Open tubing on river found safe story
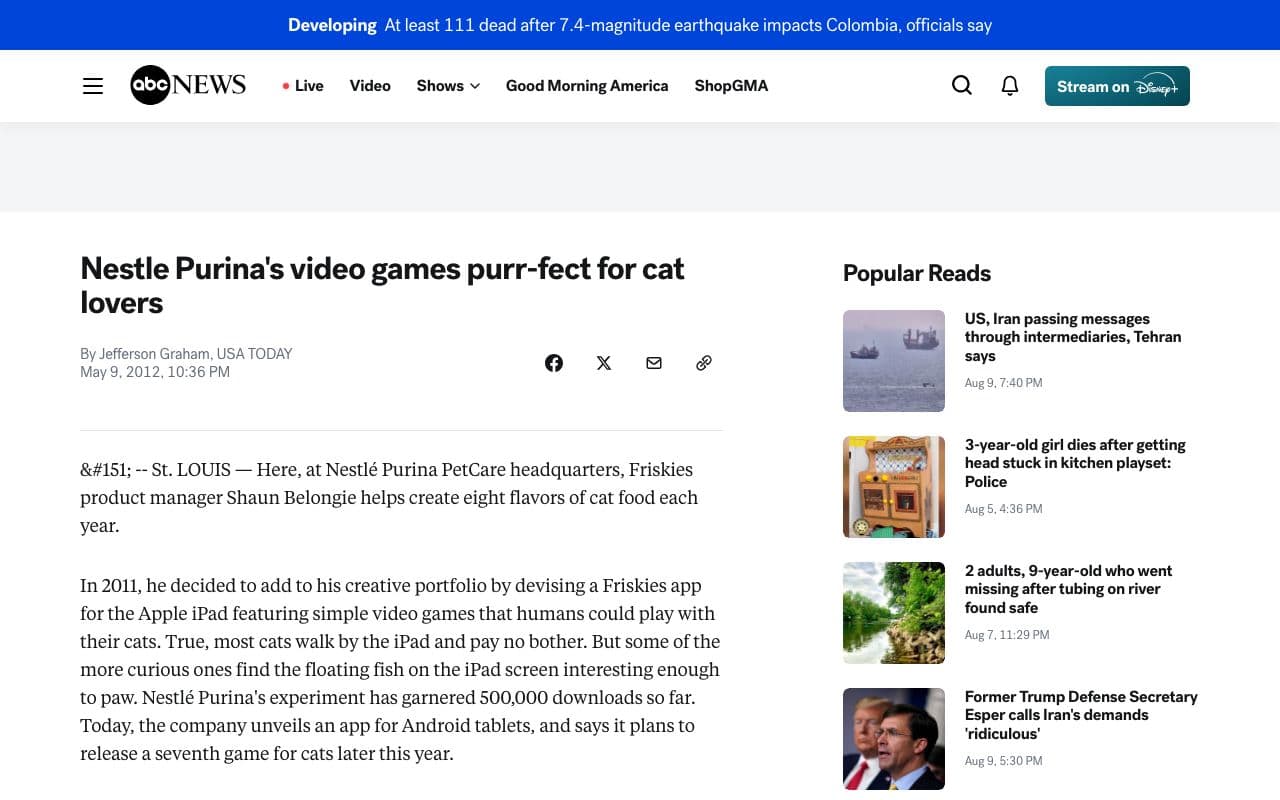This screenshot has height=800, width=1280. [x=1068, y=589]
